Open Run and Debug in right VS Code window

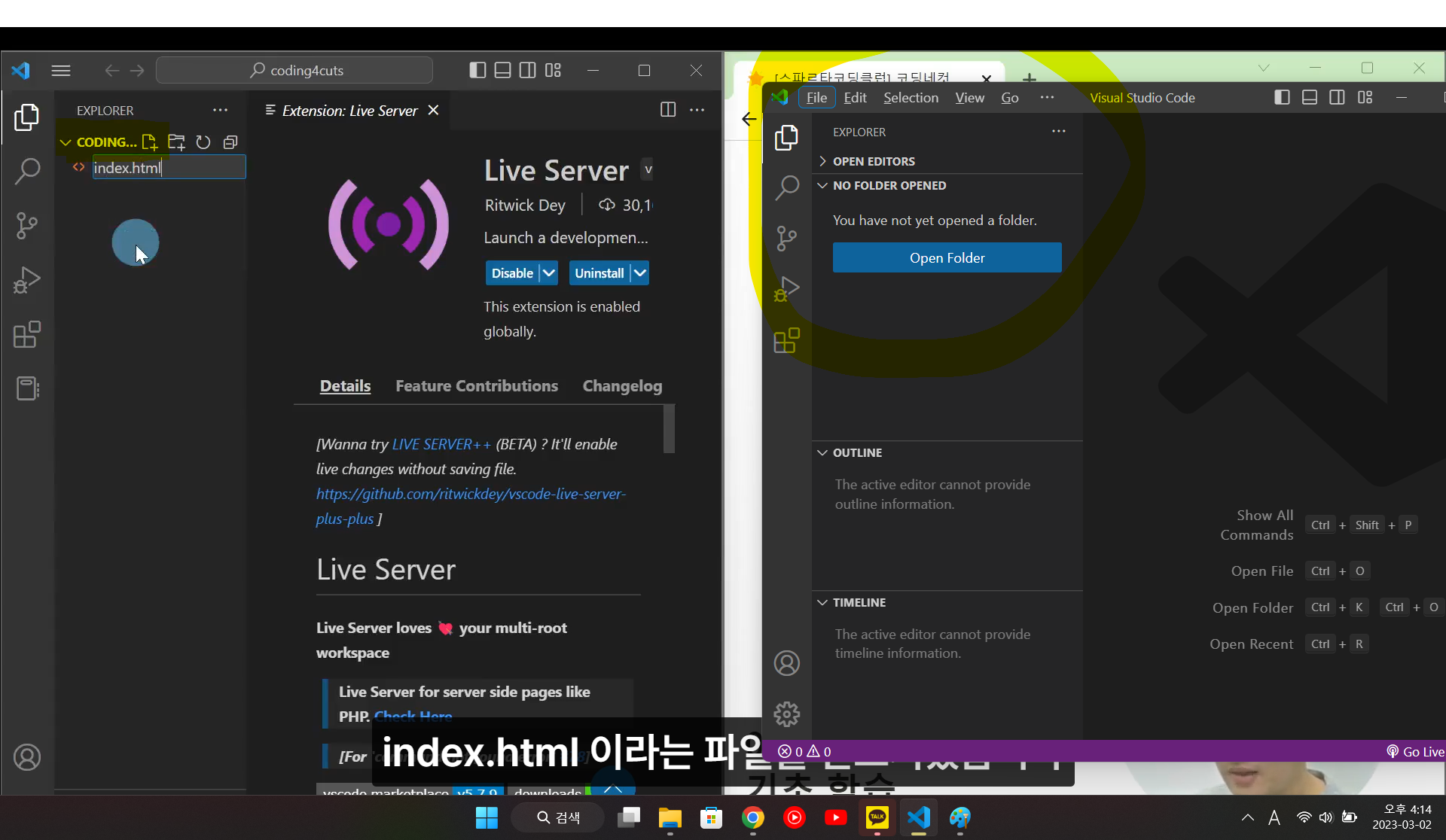[787, 289]
